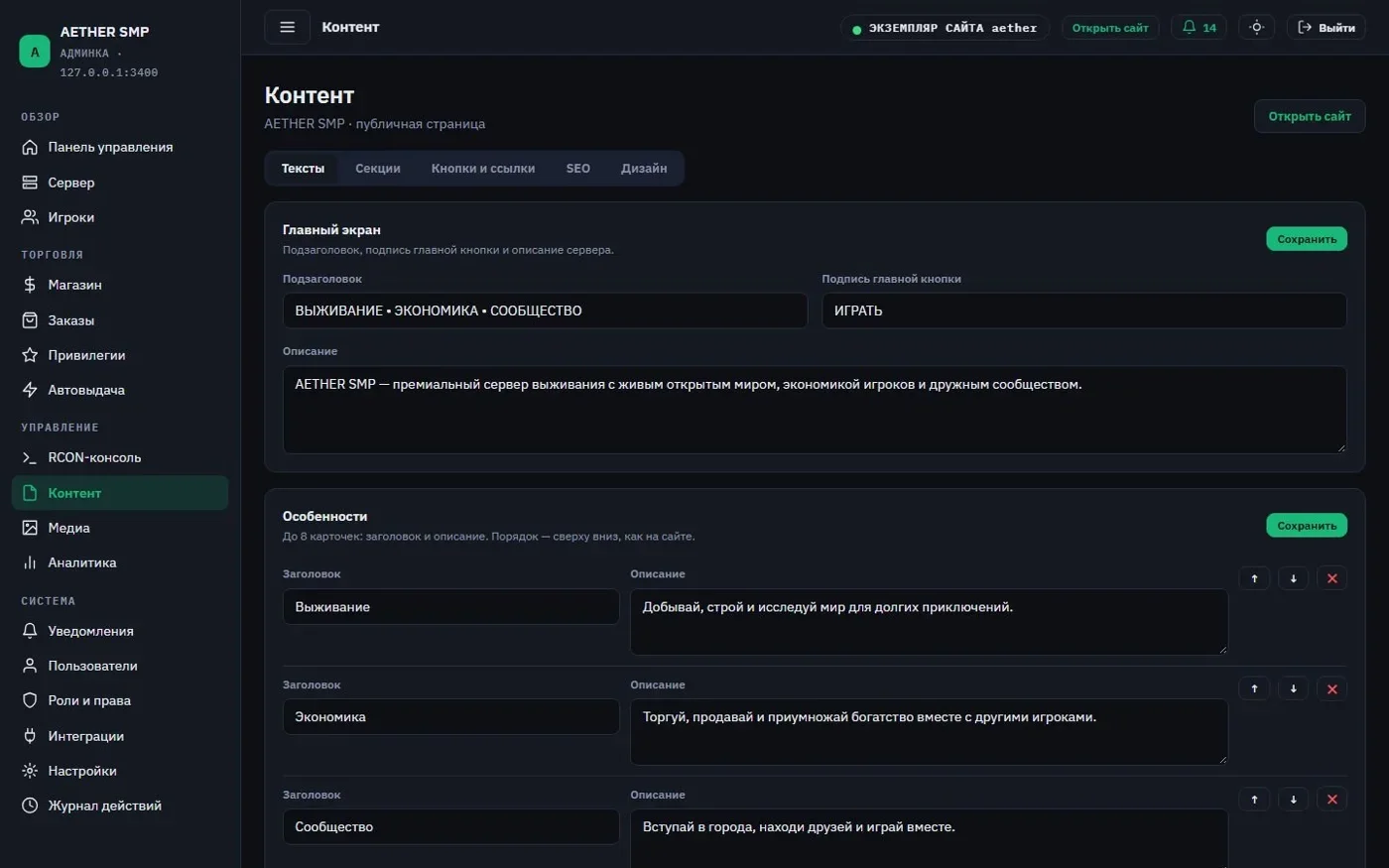Move the Выживание card up
The width and height of the screenshot is (1389, 868).
(1254, 578)
